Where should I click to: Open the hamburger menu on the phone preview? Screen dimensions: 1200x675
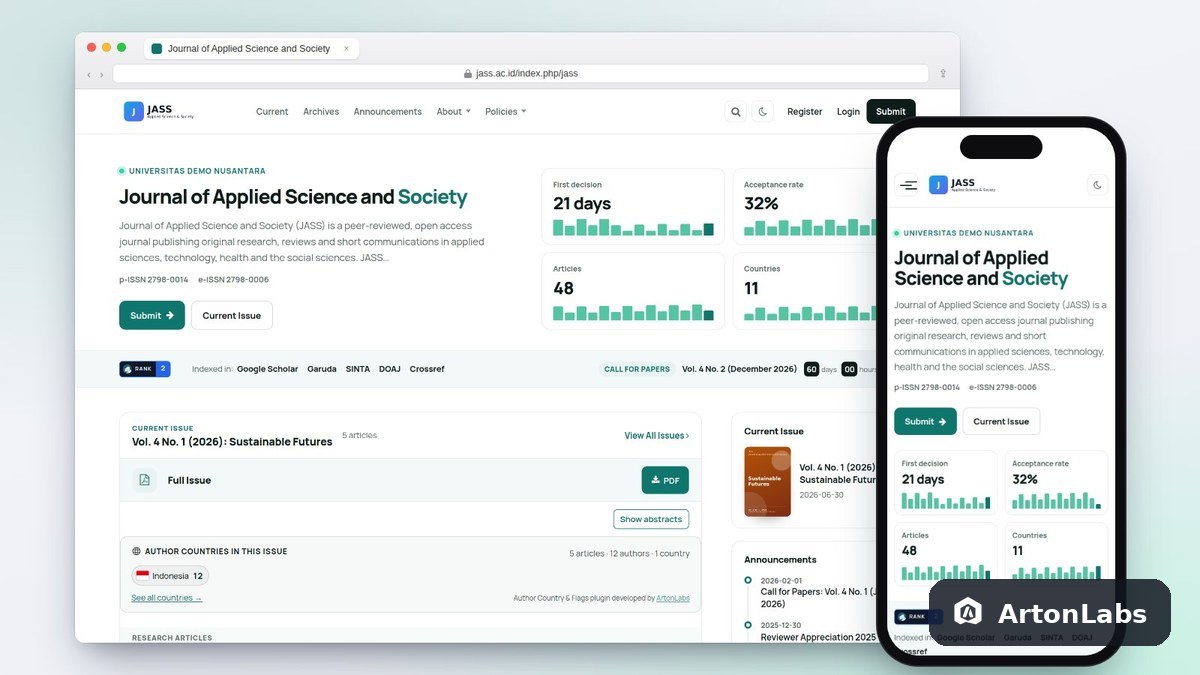pyautogui.click(x=908, y=185)
